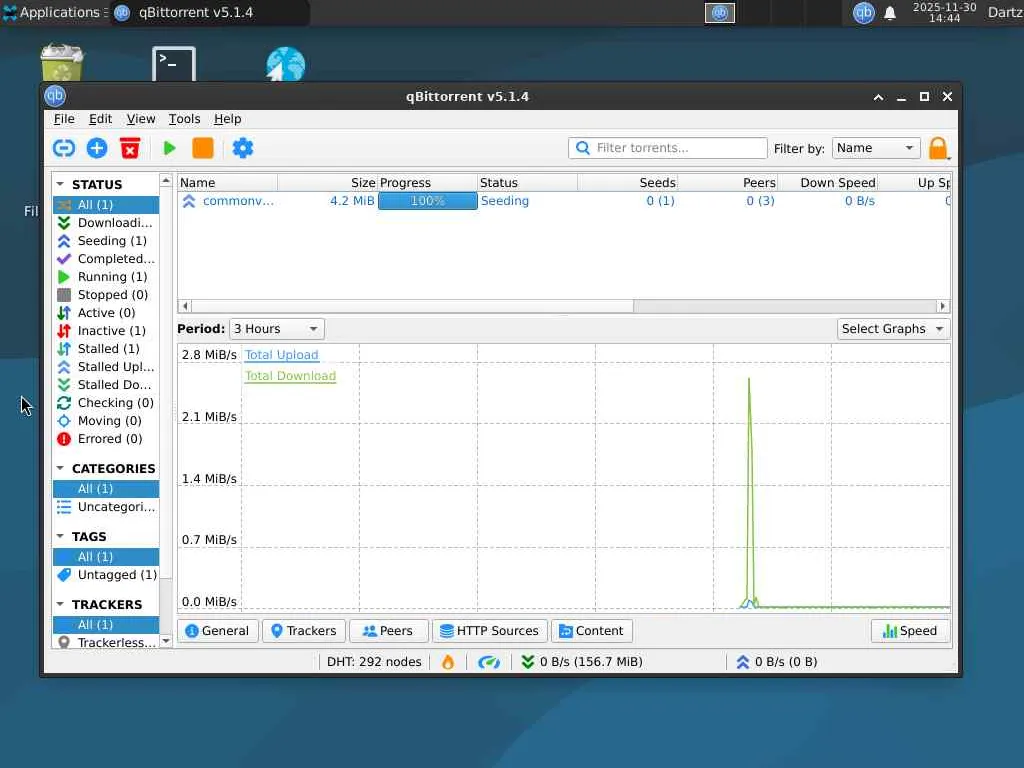This screenshot has width=1024, height=768.
Task: Click the Add Torrent File plus icon
Action: coord(97,148)
